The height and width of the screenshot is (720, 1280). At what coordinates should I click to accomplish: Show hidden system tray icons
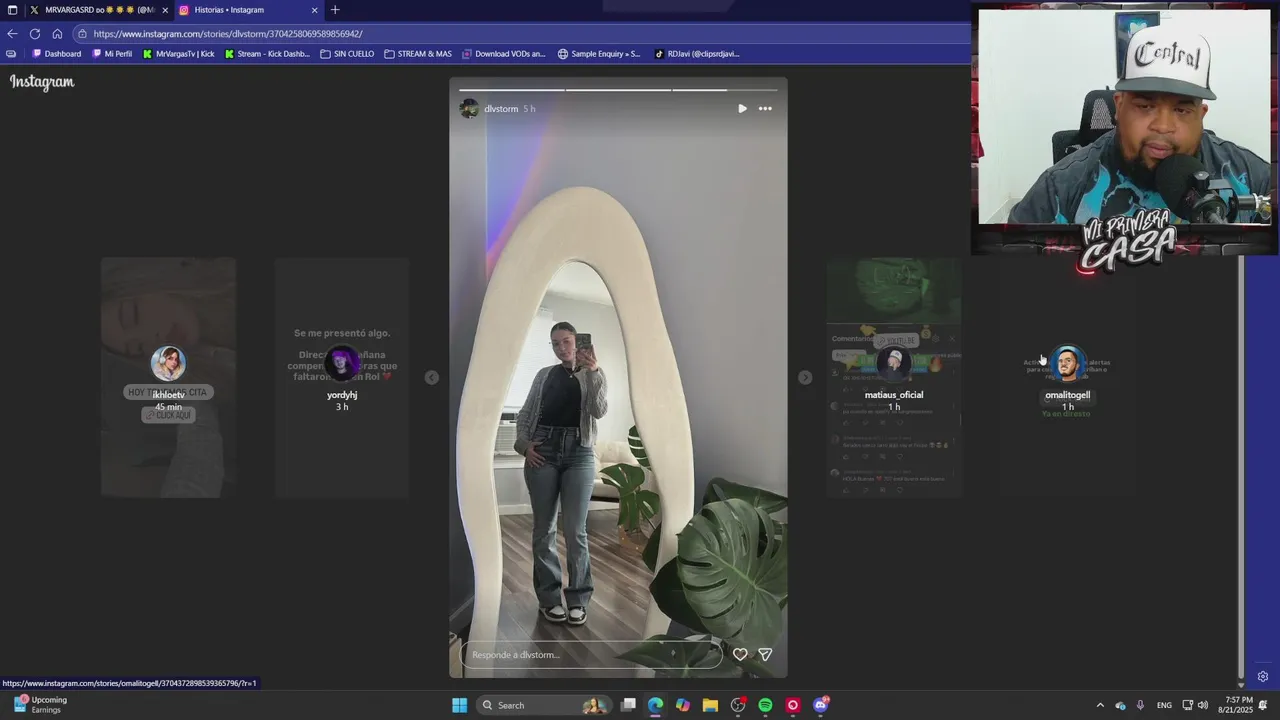[x=1100, y=705]
